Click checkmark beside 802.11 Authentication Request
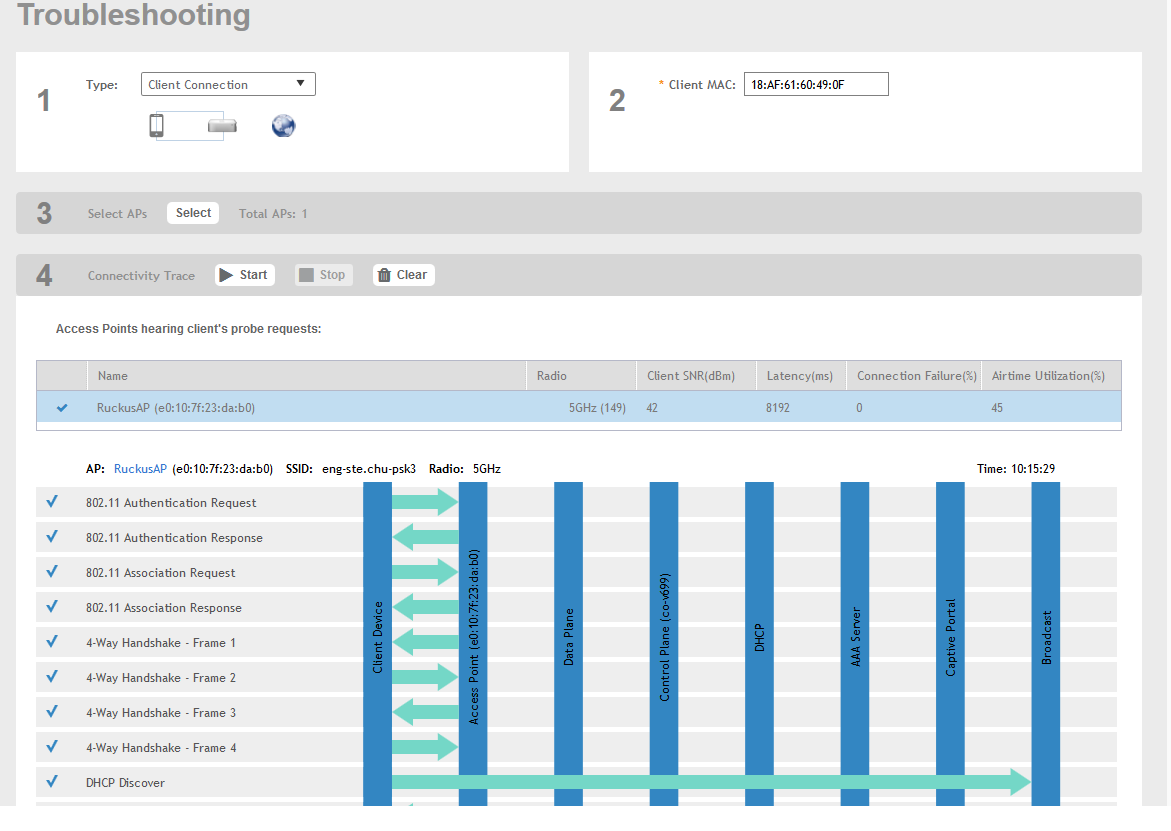Image resolution: width=1171 pixels, height=831 pixels. click(x=52, y=502)
